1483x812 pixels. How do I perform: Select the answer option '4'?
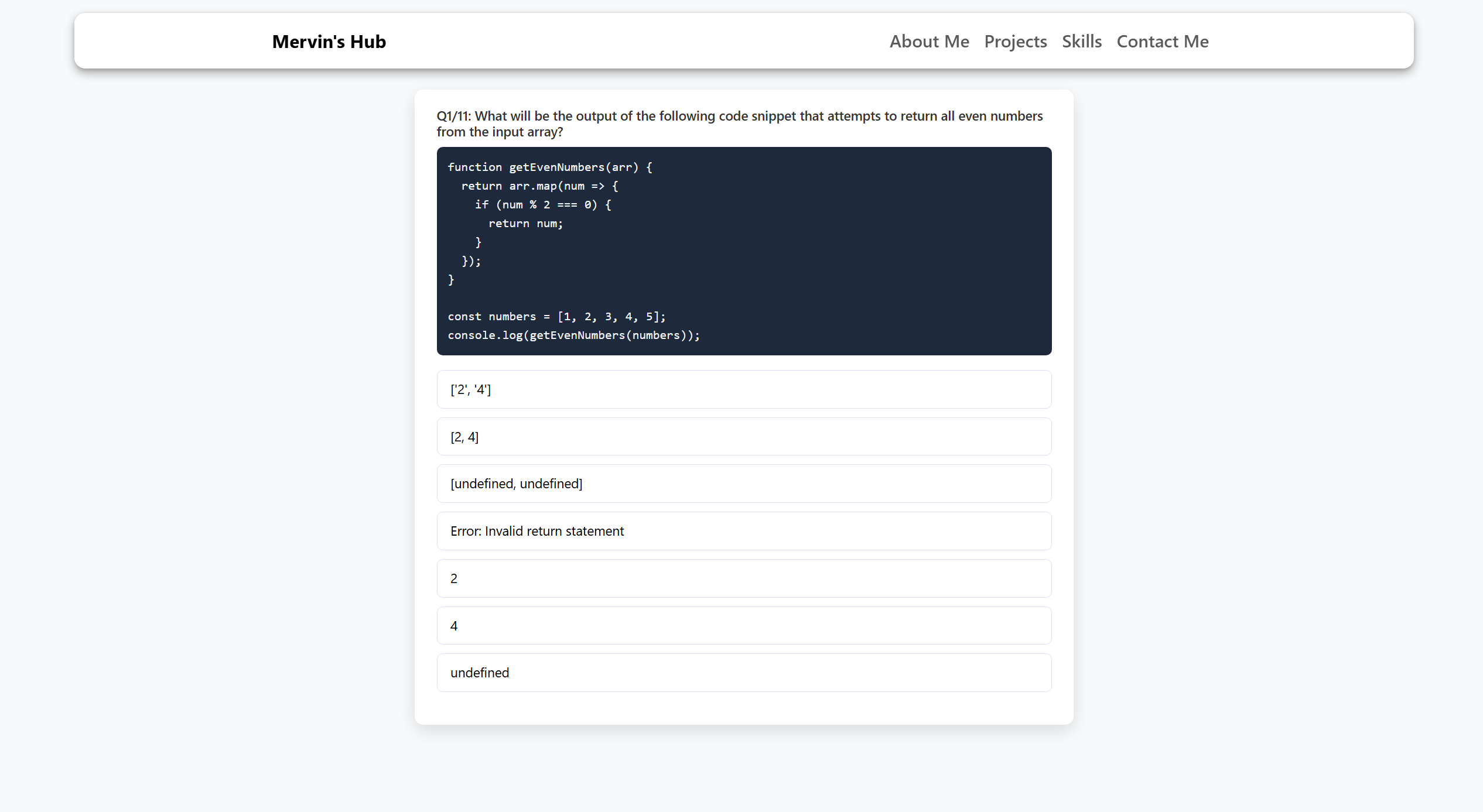(743, 626)
